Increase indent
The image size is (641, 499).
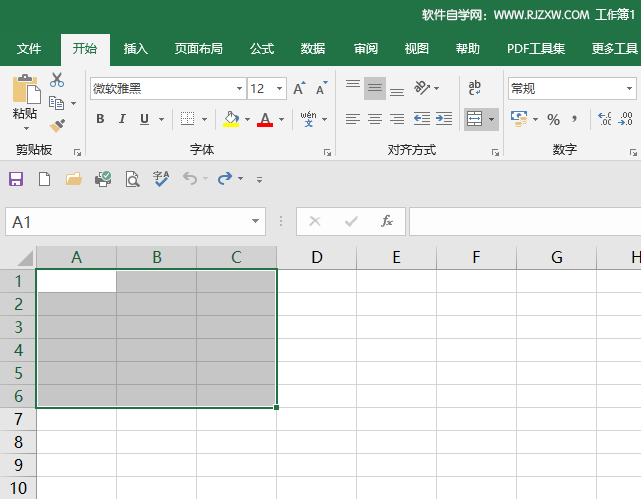(444, 119)
